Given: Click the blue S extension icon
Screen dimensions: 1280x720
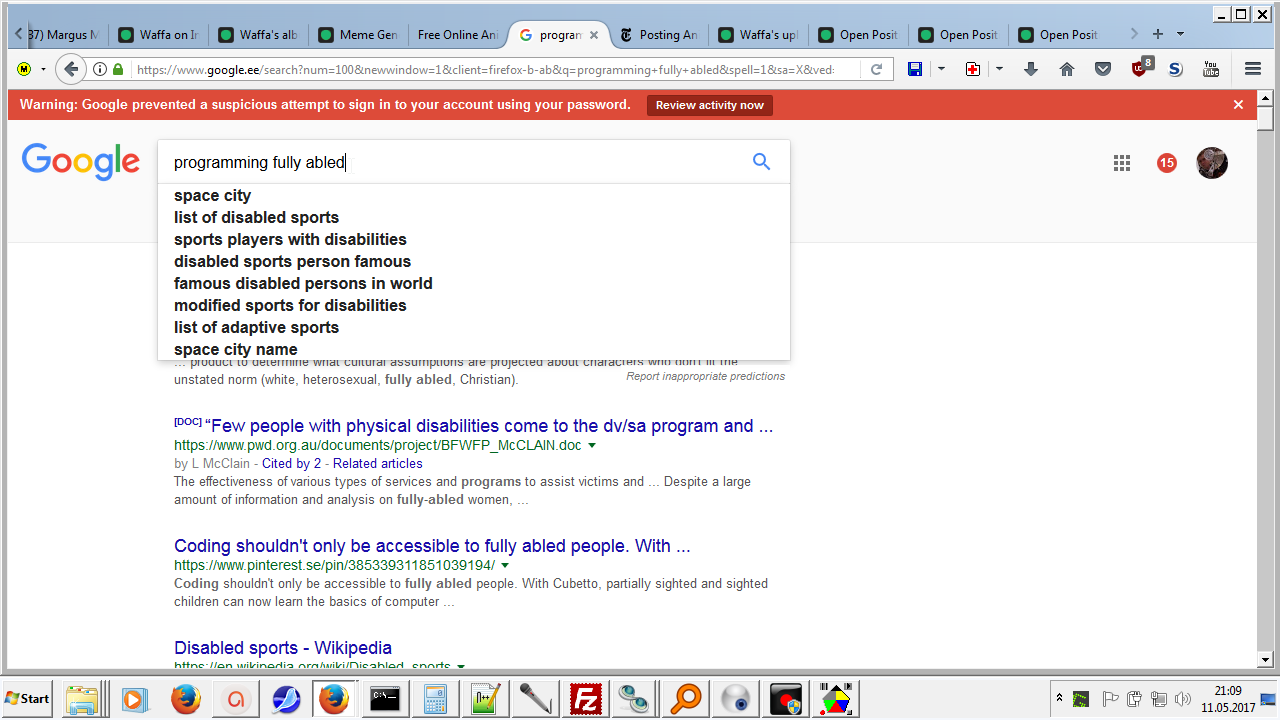Looking at the screenshot, I should click(1175, 69).
